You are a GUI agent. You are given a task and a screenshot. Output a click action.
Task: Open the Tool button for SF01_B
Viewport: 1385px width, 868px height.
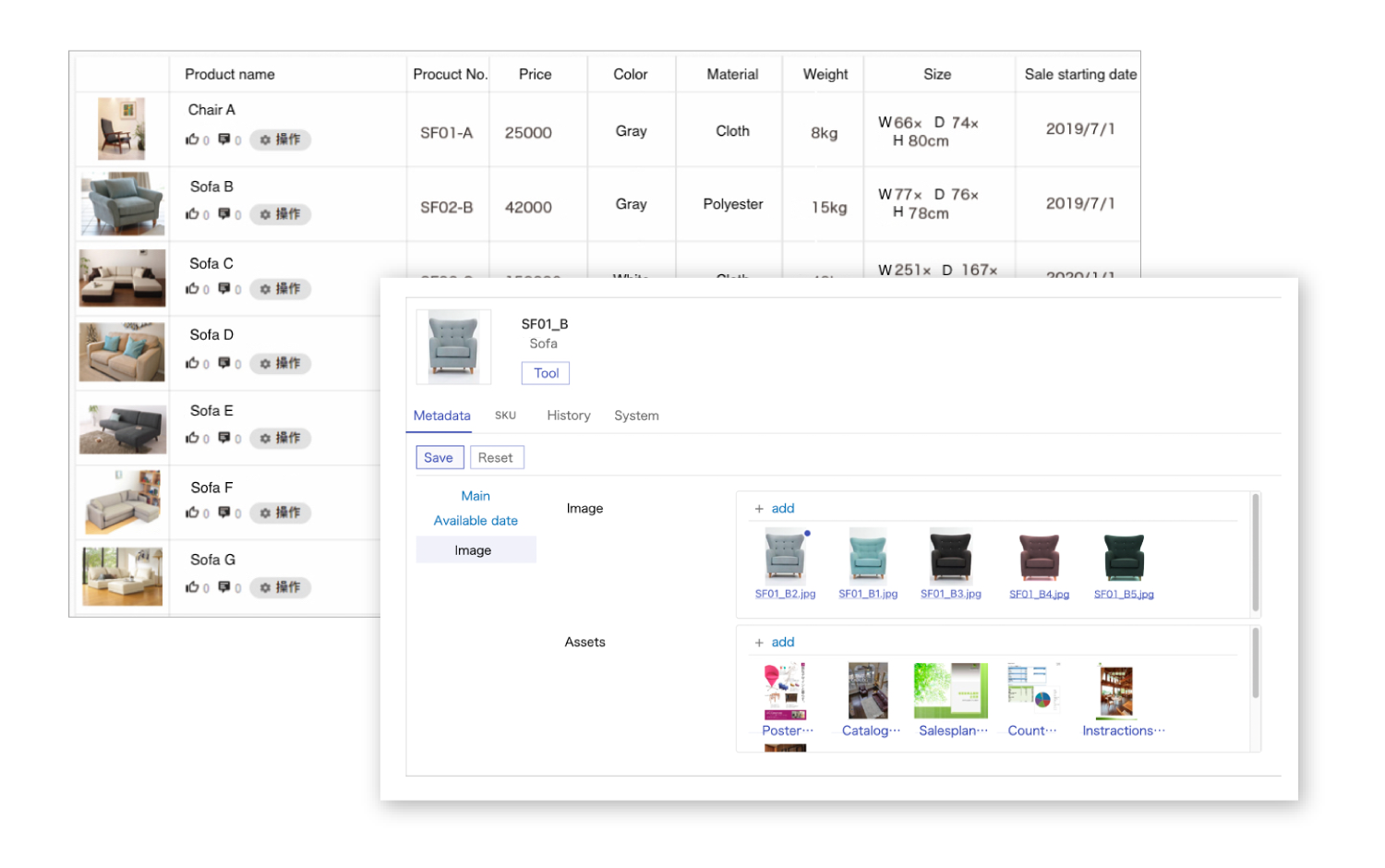(x=546, y=373)
